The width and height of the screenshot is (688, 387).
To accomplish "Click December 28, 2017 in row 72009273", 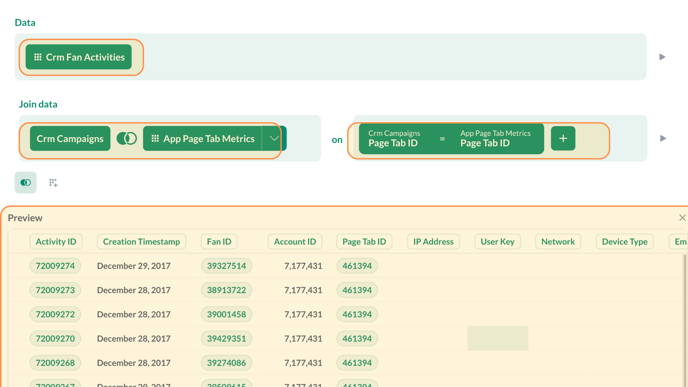I will [134, 290].
